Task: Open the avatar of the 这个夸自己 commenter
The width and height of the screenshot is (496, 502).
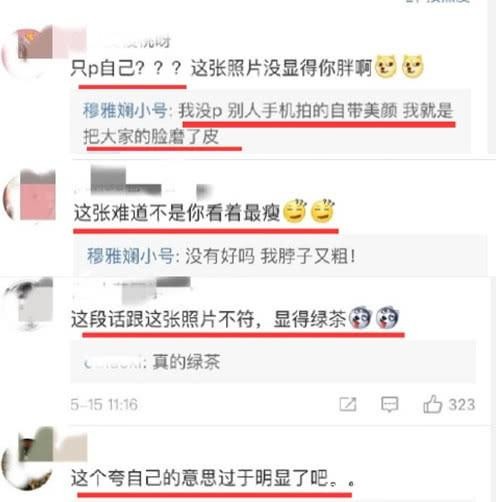Action: [28, 458]
